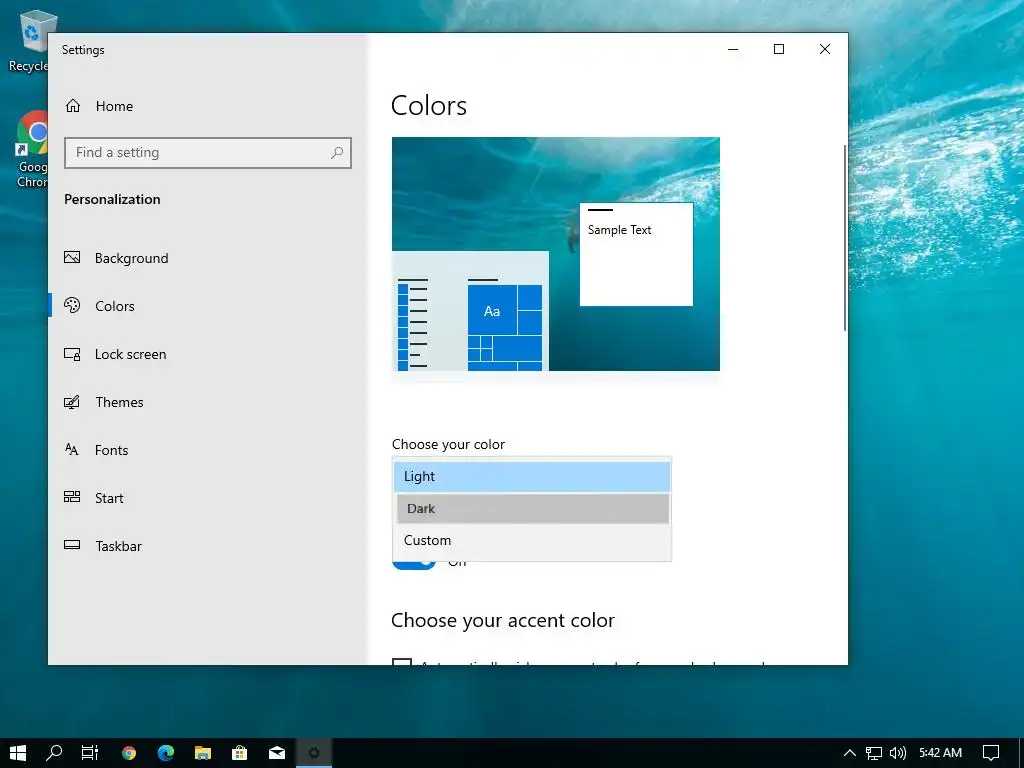Click the Settings window vertical scrollbar
Screen dimensions: 1024x768
844,237
